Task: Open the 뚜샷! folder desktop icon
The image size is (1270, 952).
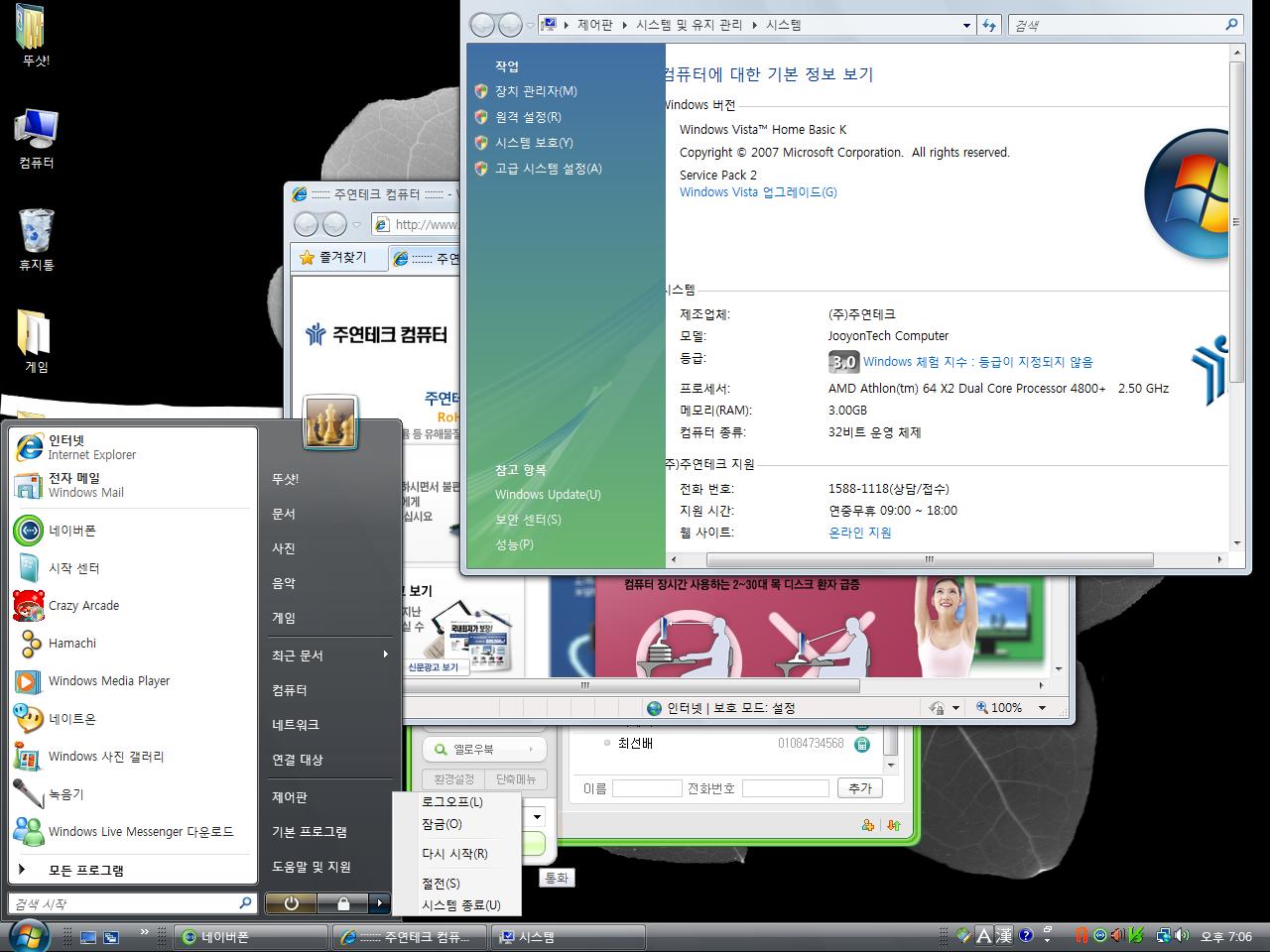Action: tap(36, 35)
